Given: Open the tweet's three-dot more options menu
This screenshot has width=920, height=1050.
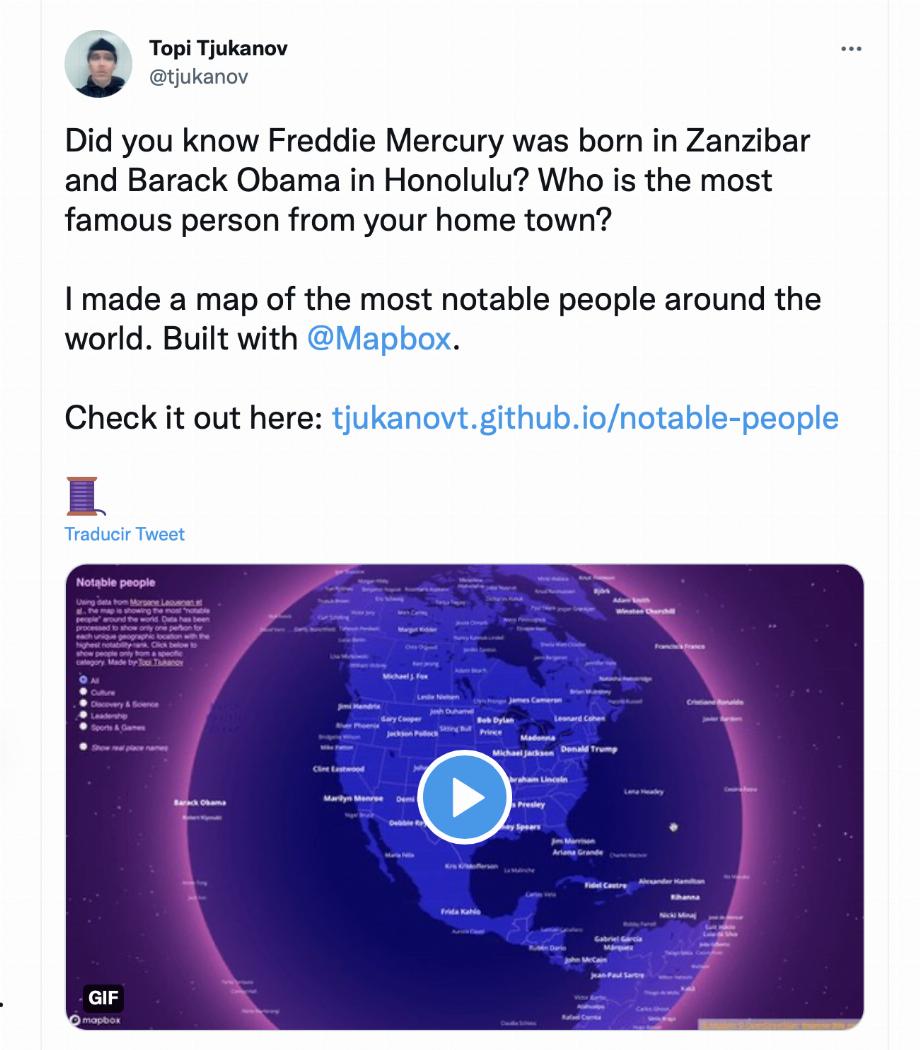Looking at the screenshot, I should tap(851, 49).
